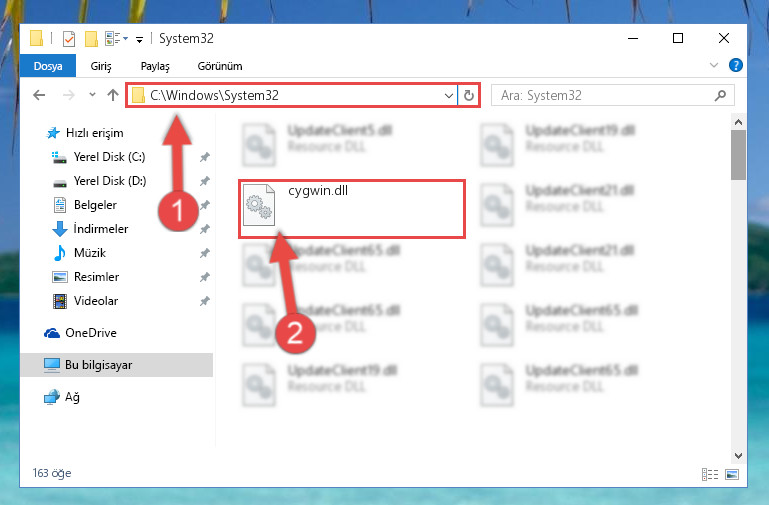Image resolution: width=769 pixels, height=505 pixels.
Task: Go up one folder level
Action: [113, 95]
